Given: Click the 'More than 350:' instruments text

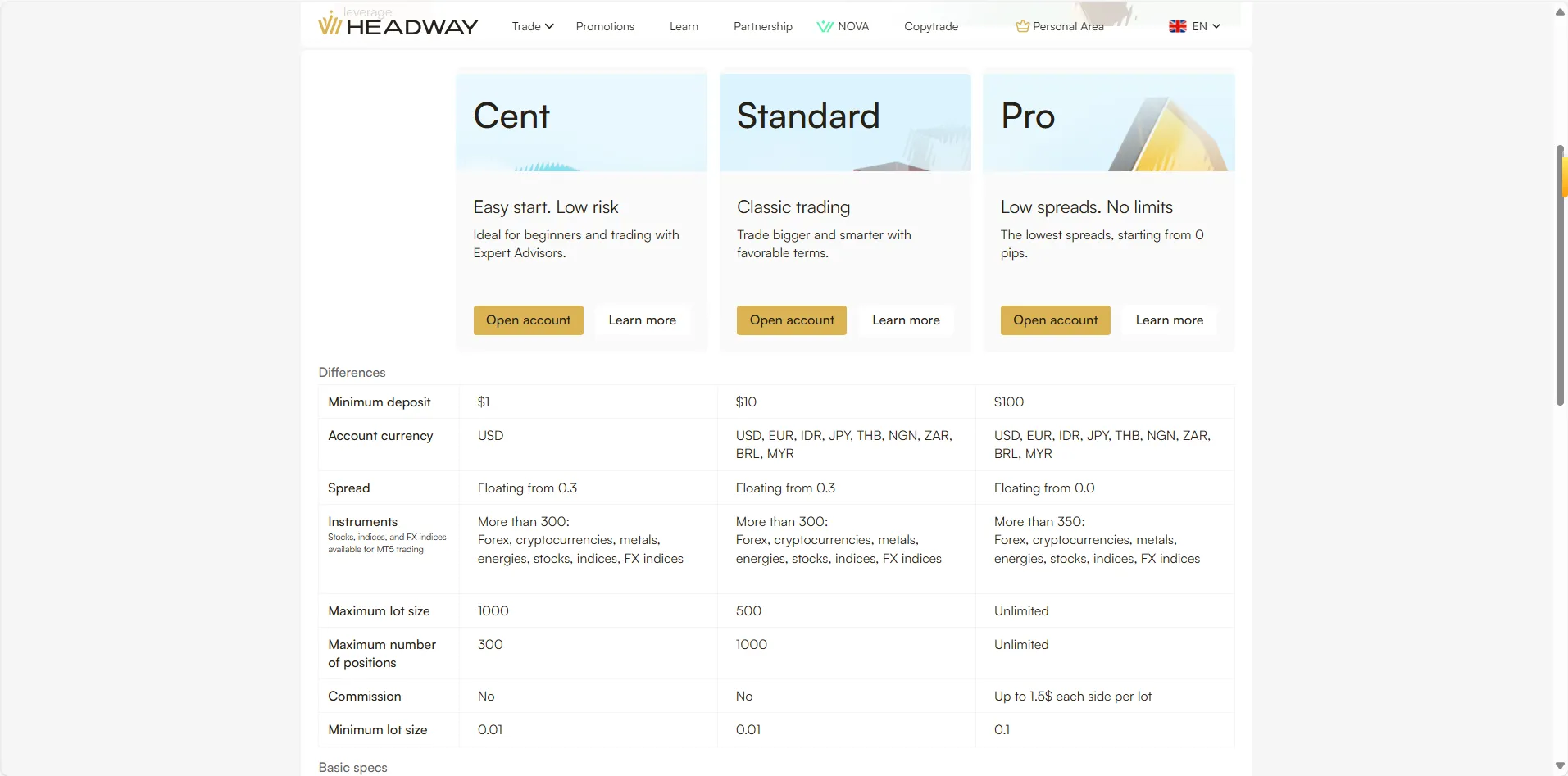Looking at the screenshot, I should (x=1039, y=521).
